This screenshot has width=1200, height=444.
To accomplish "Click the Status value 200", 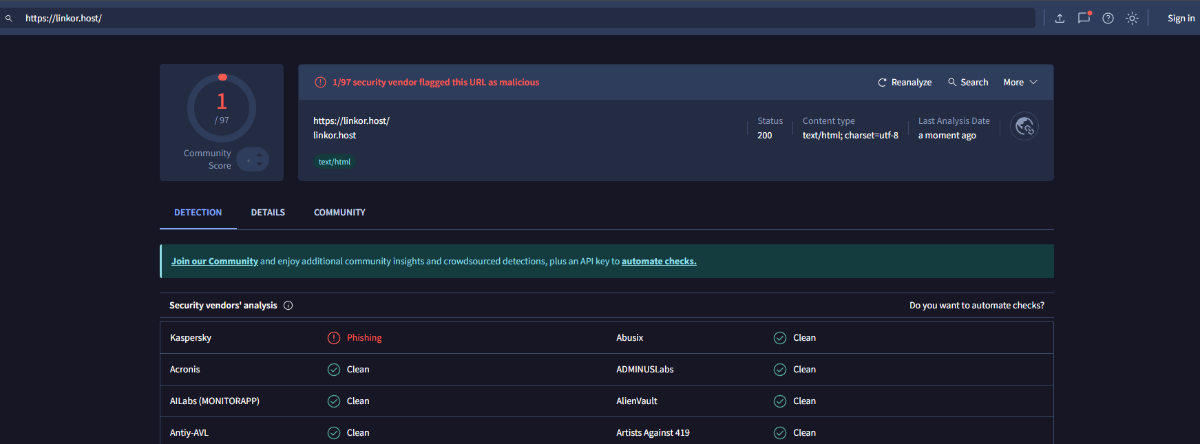I will pos(765,135).
